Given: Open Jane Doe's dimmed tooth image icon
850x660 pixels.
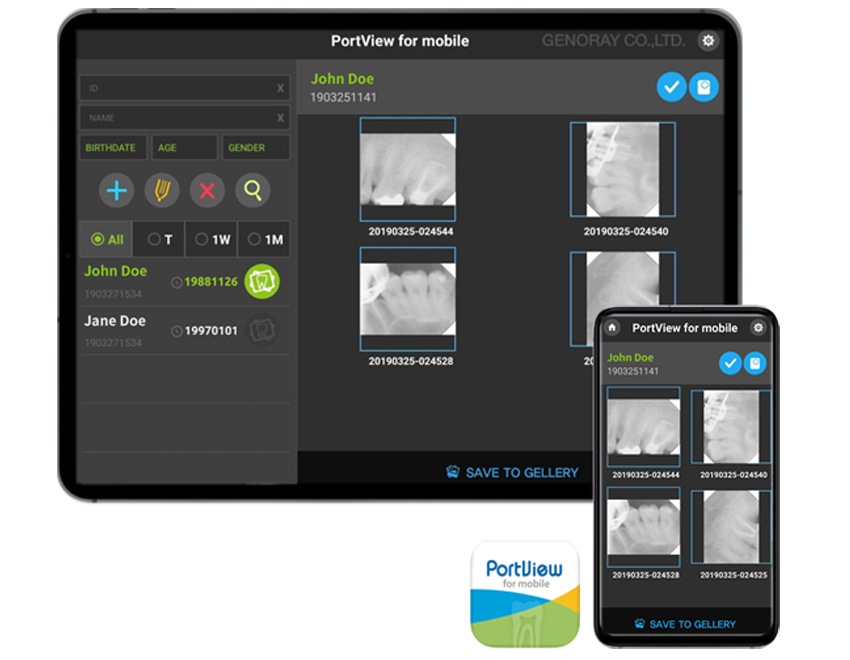Looking at the screenshot, I should [262, 329].
